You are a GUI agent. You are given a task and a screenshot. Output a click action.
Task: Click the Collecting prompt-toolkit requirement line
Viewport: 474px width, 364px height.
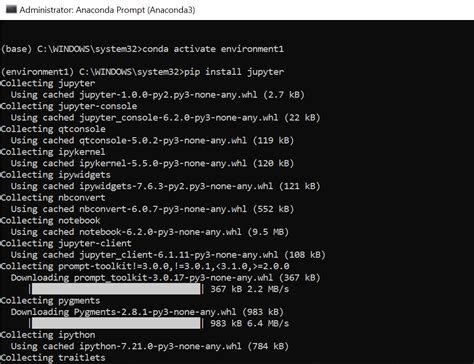coord(145,266)
